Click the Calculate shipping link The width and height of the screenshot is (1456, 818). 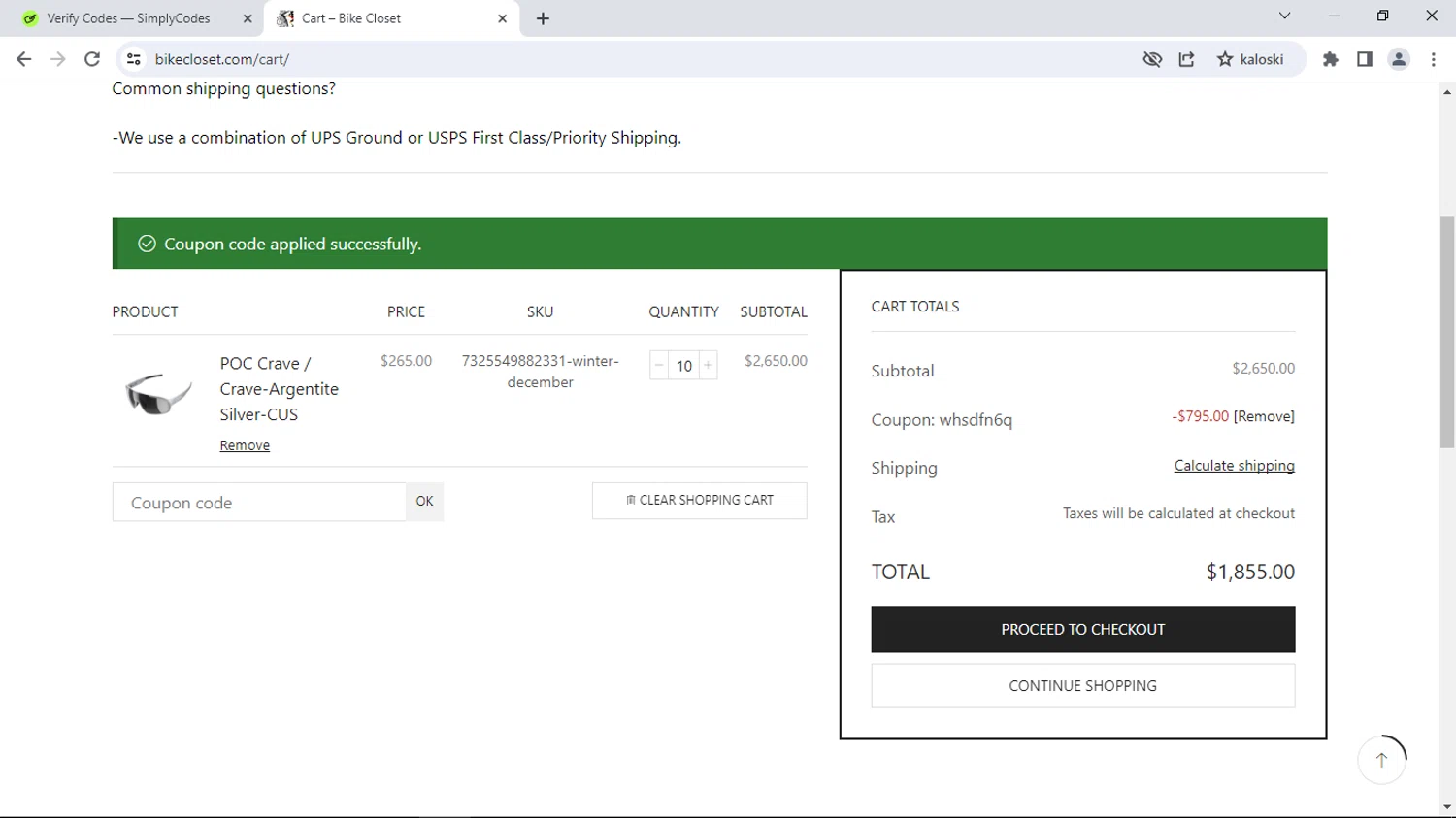1234,466
